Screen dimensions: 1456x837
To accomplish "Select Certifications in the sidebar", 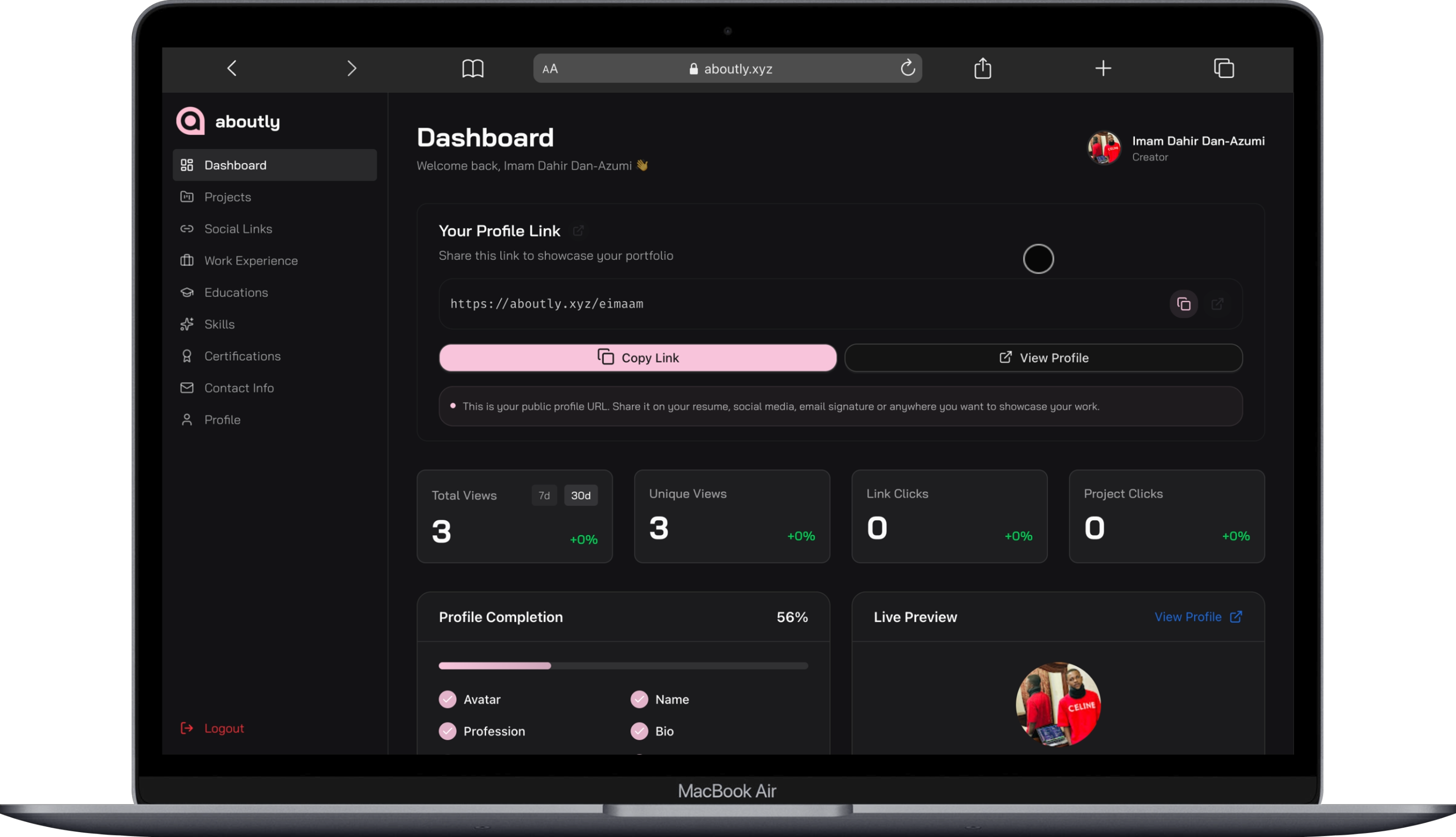I will click(x=242, y=356).
